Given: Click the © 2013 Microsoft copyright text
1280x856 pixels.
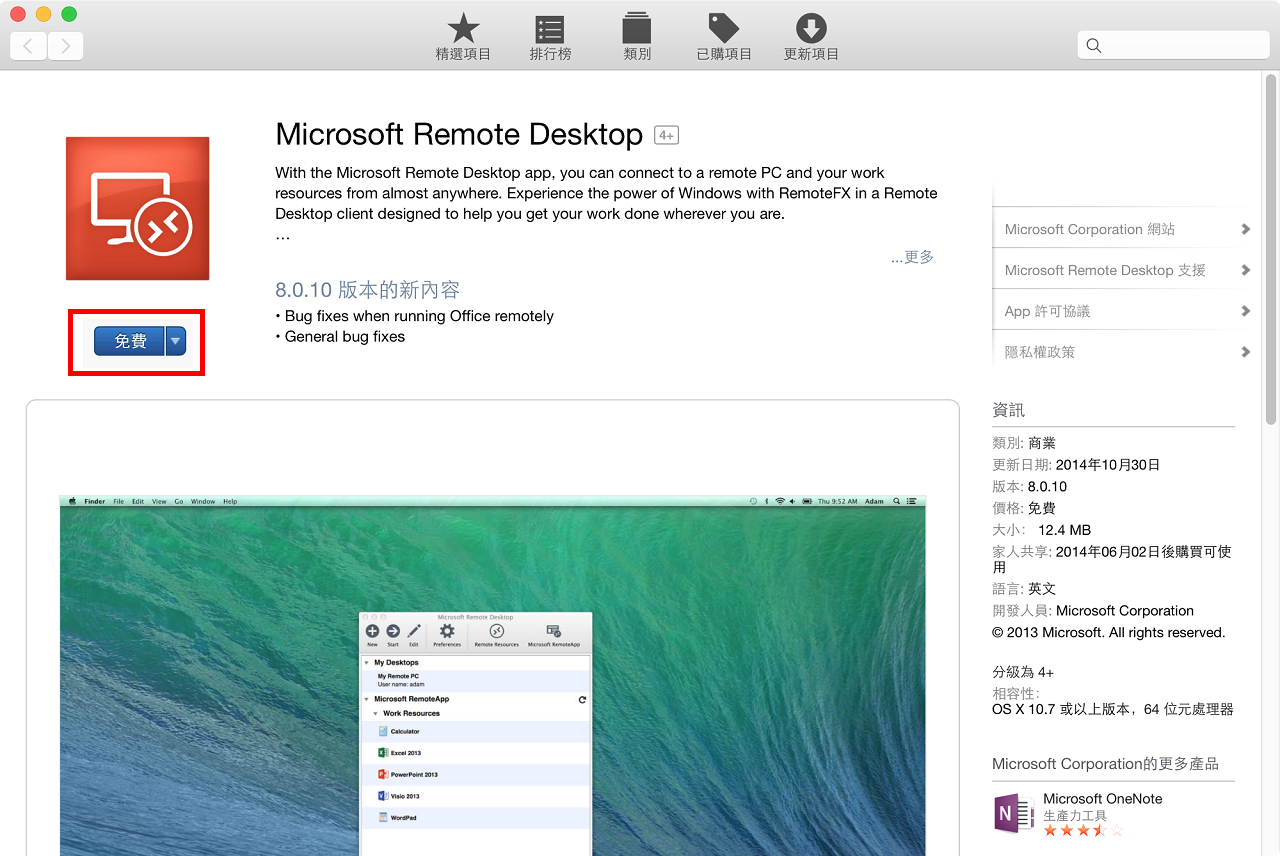Looking at the screenshot, I should (x=1109, y=633).
